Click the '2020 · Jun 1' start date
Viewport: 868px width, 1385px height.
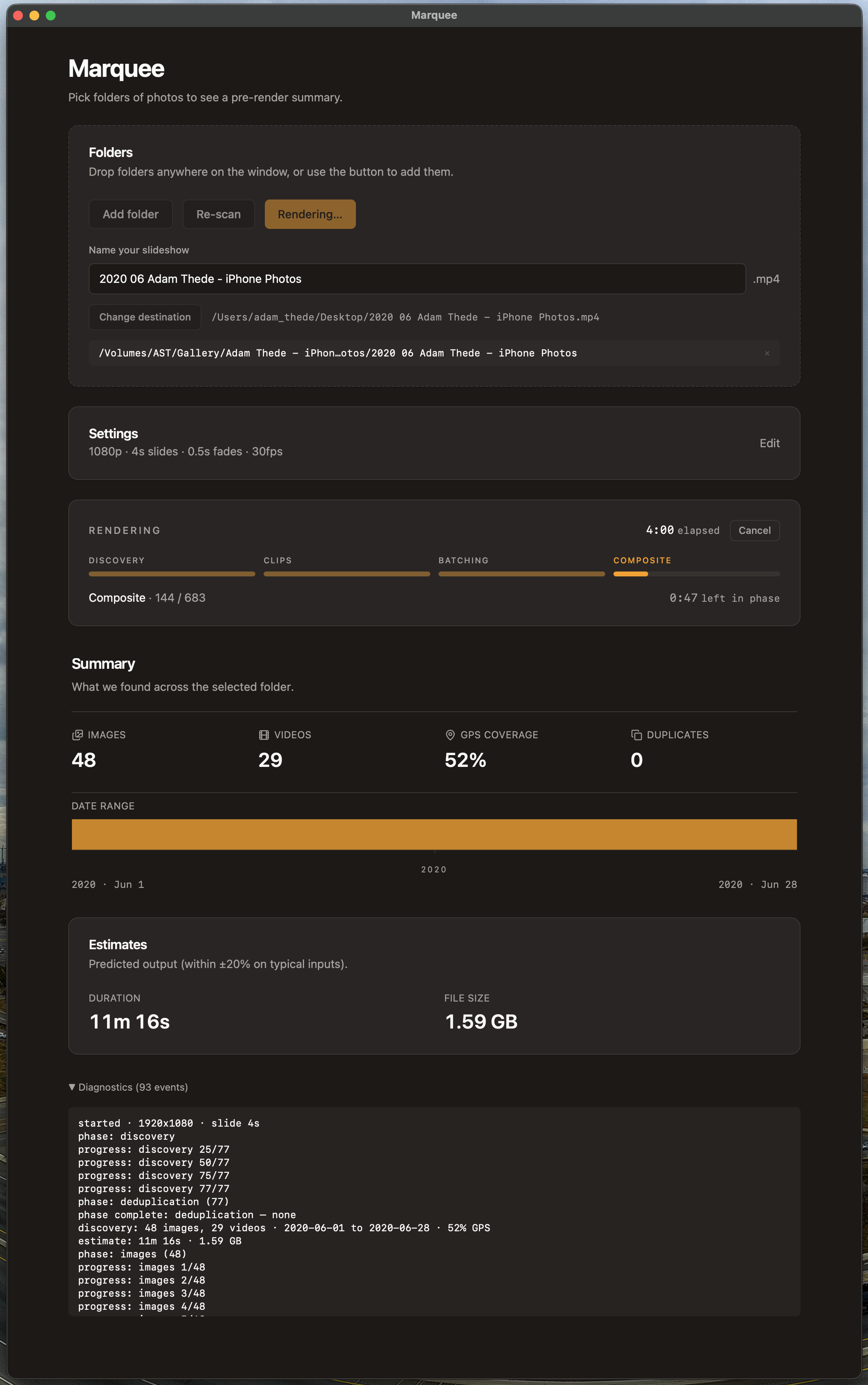(108, 884)
